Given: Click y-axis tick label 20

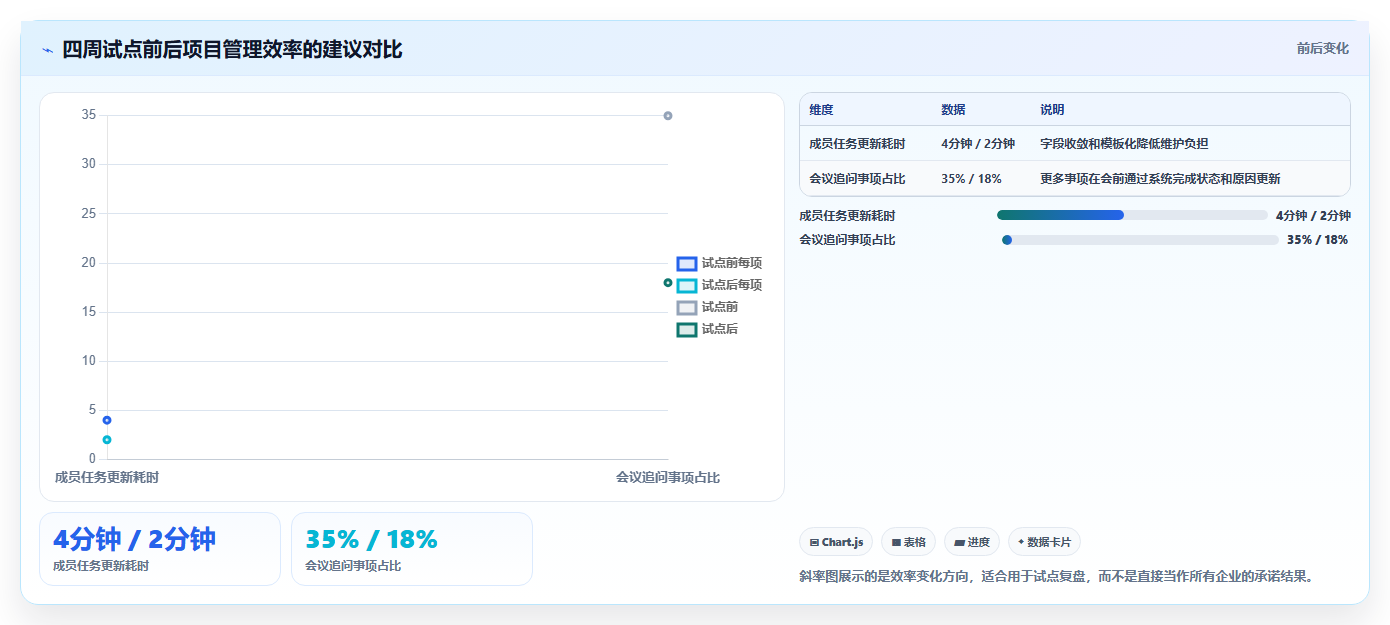Looking at the screenshot, I should pos(89,263).
